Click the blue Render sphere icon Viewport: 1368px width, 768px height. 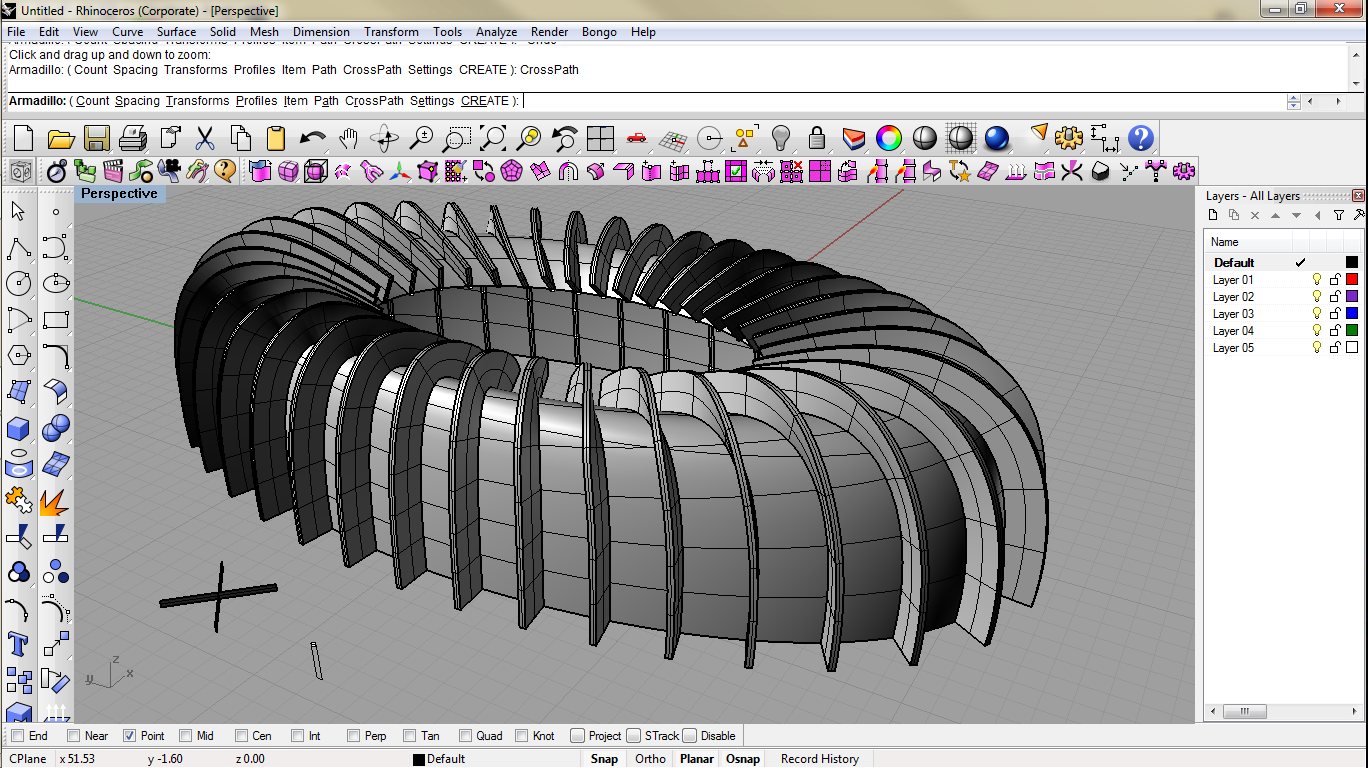tap(996, 138)
